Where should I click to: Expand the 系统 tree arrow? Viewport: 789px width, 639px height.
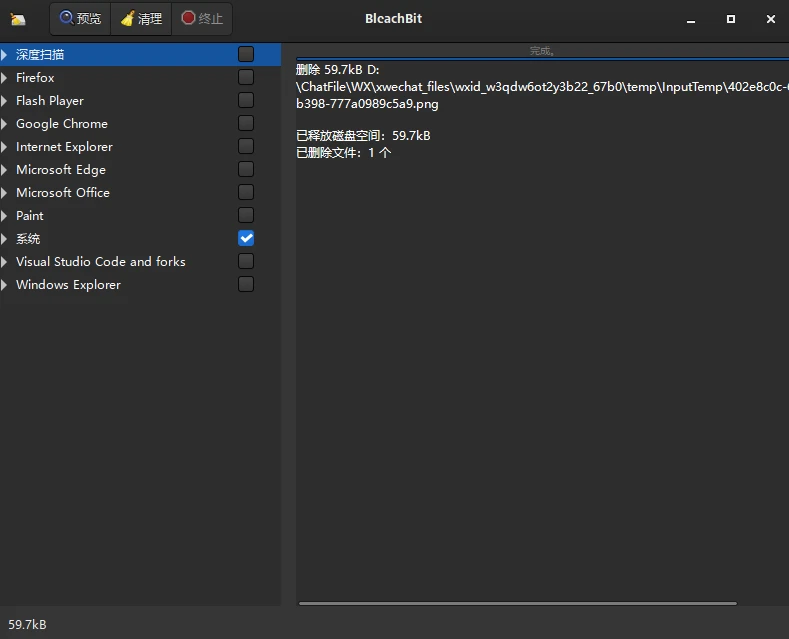4,238
